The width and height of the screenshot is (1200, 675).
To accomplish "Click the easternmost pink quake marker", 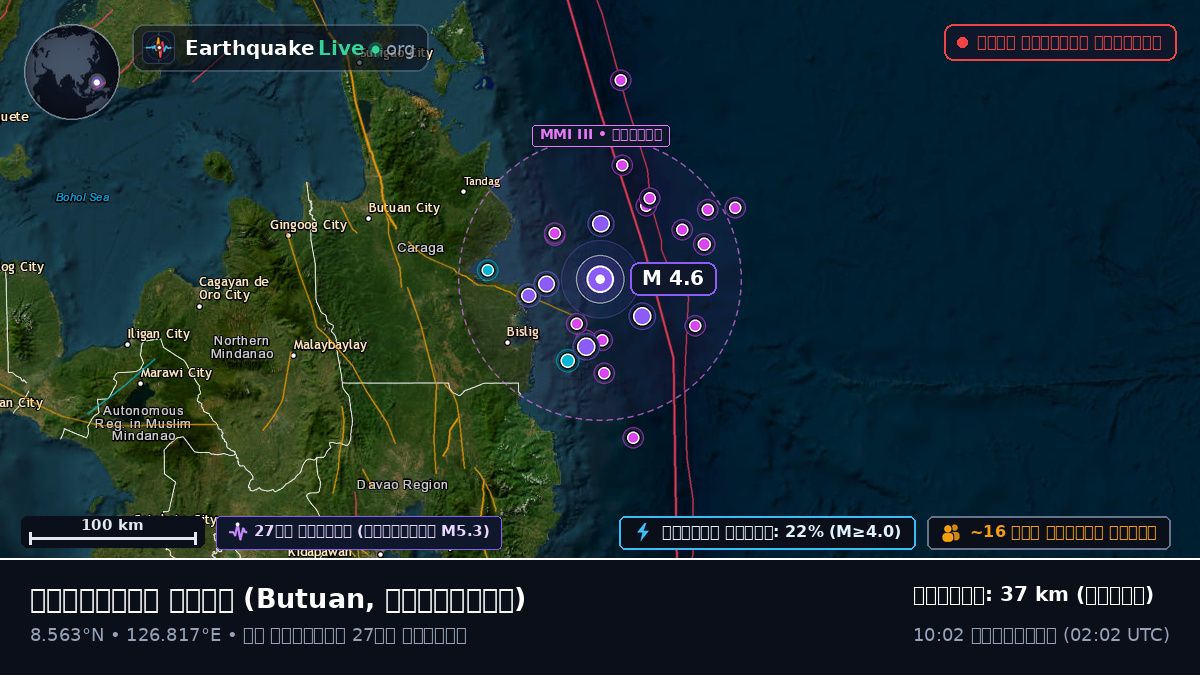I will 735,208.
